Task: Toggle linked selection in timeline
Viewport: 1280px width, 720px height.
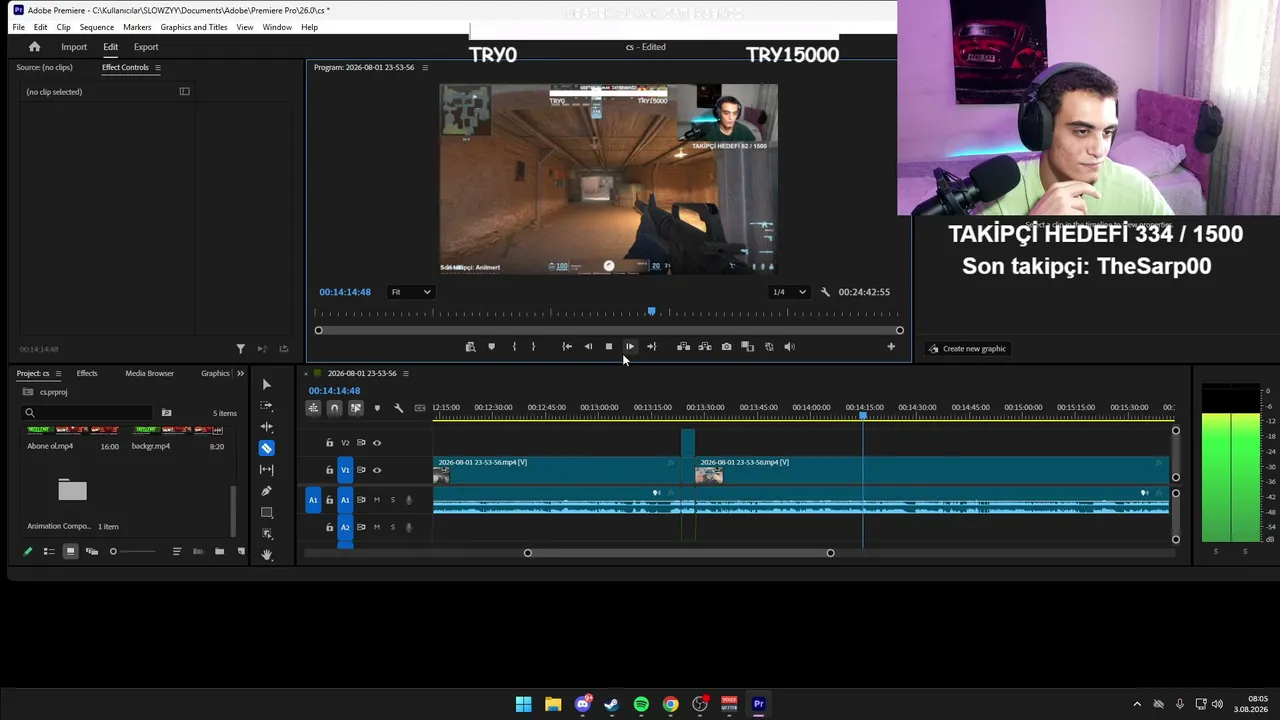Action: coord(356,408)
